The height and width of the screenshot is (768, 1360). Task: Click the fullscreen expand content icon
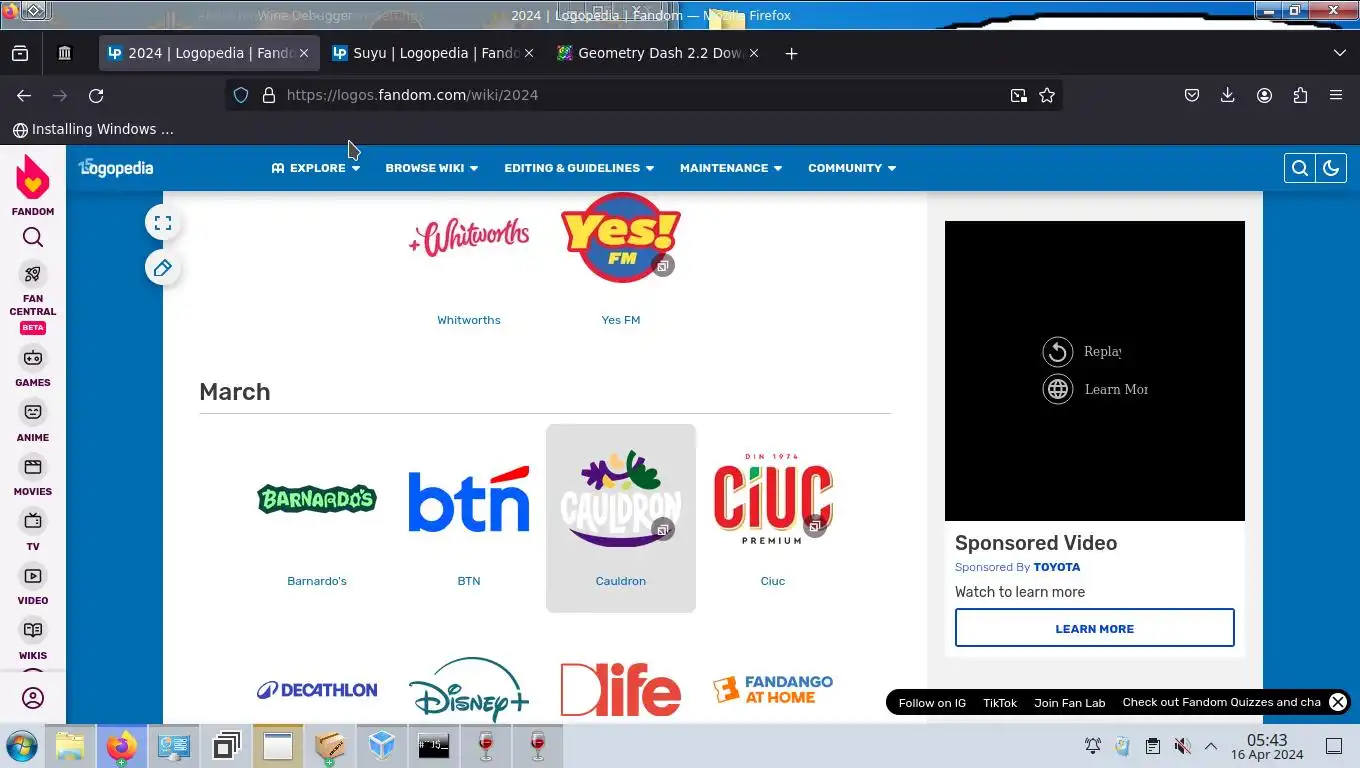tap(163, 223)
